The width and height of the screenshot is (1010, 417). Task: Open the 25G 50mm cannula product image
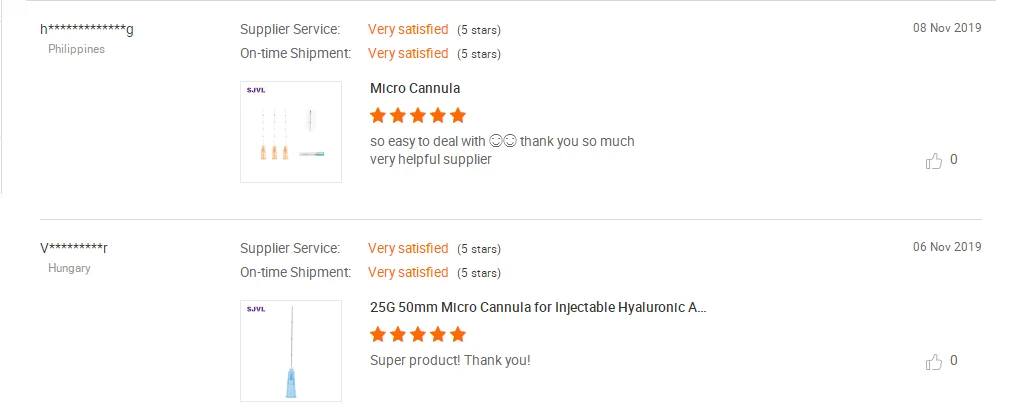point(291,351)
